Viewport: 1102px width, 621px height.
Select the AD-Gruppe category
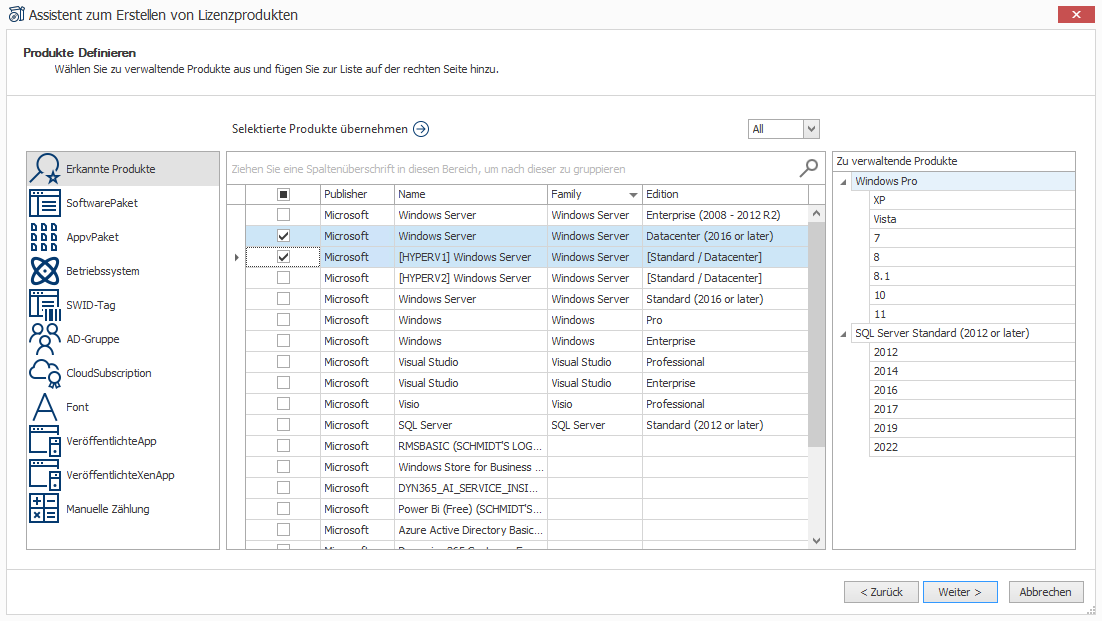pos(123,339)
